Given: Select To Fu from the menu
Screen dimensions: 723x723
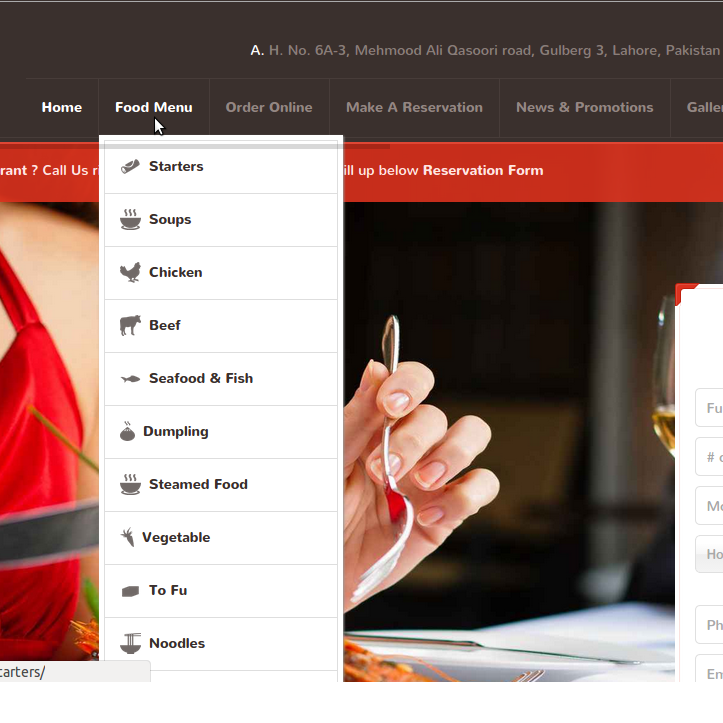Looking at the screenshot, I should tap(221, 591).
